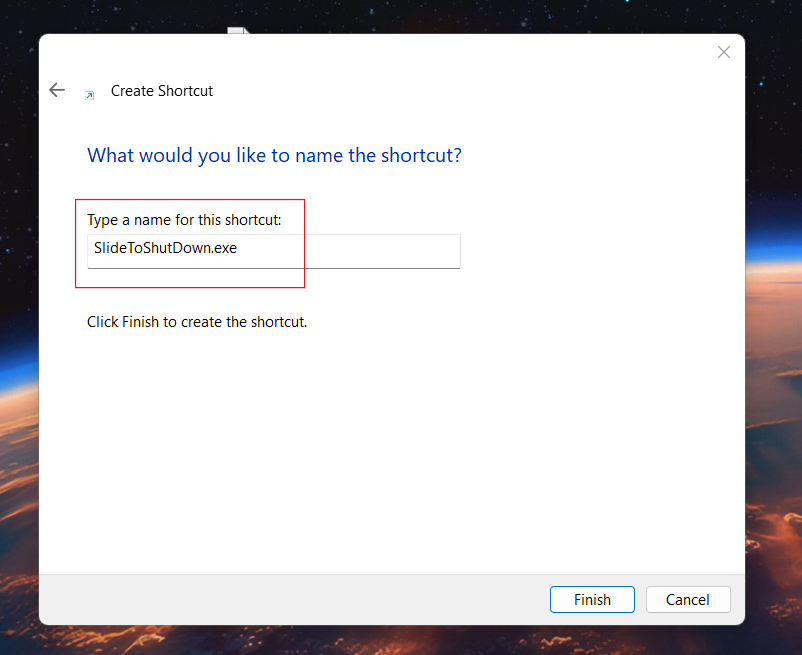Click the "Click Finish to create the shortcut." text
The width and height of the screenshot is (802, 655).
[x=197, y=322]
